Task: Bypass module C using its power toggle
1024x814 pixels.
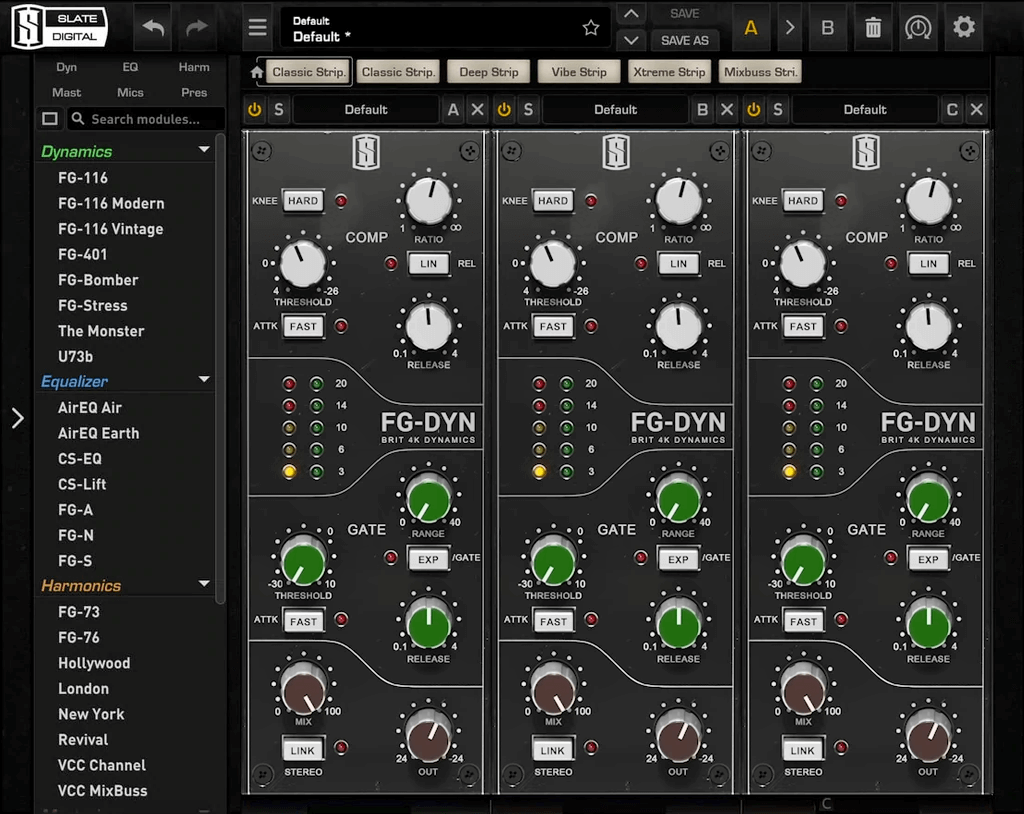Action: pyautogui.click(x=755, y=109)
